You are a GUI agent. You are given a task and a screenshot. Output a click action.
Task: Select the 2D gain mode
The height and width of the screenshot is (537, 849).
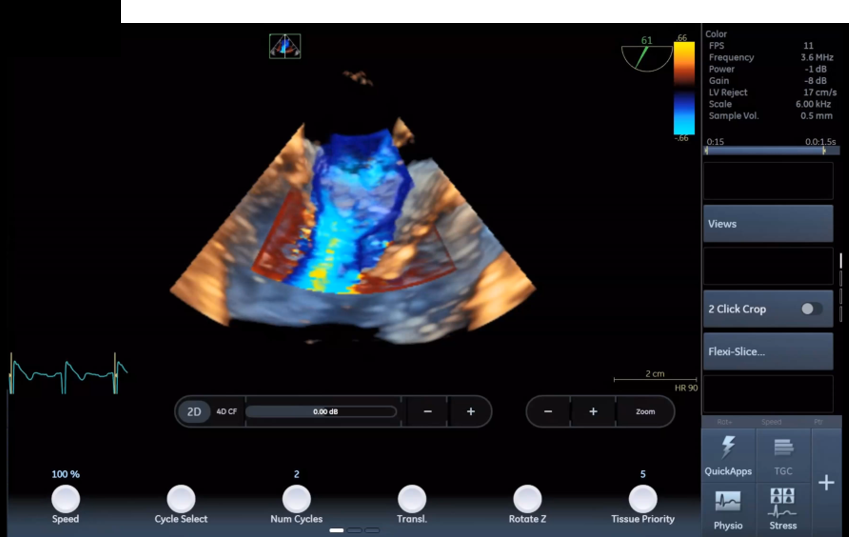[194, 412]
